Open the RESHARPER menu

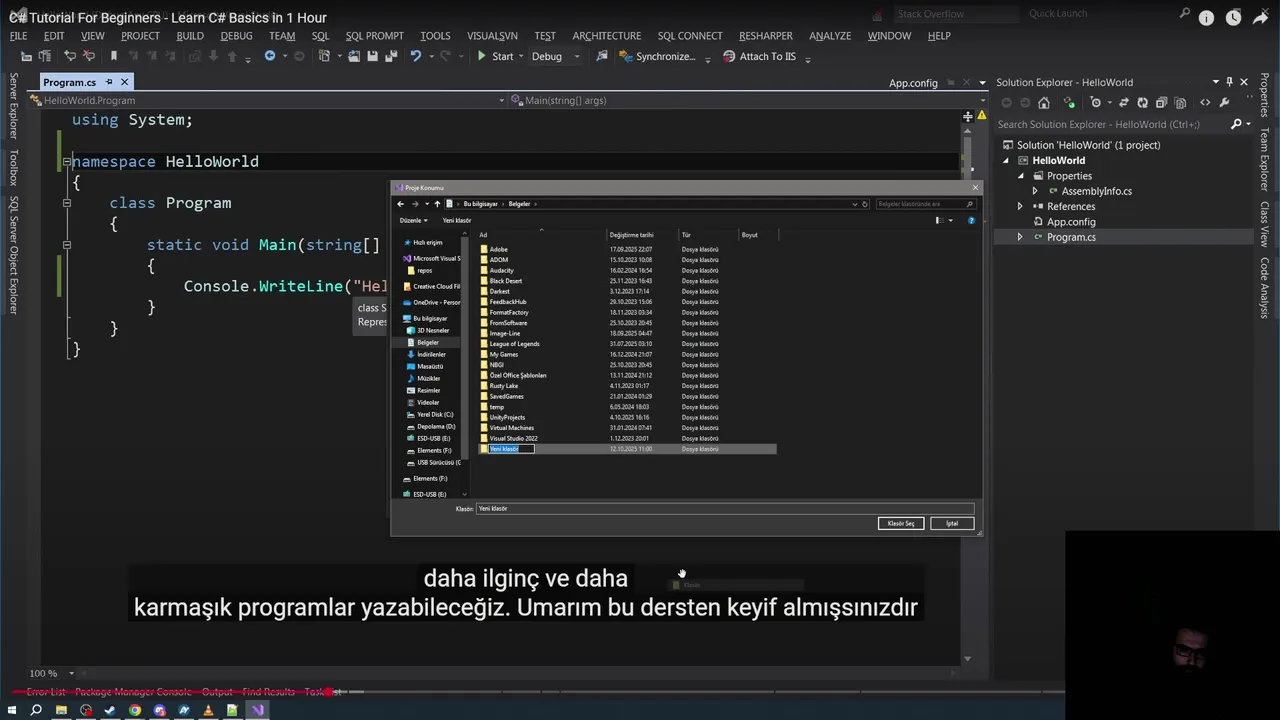click(x=766, y=36)
